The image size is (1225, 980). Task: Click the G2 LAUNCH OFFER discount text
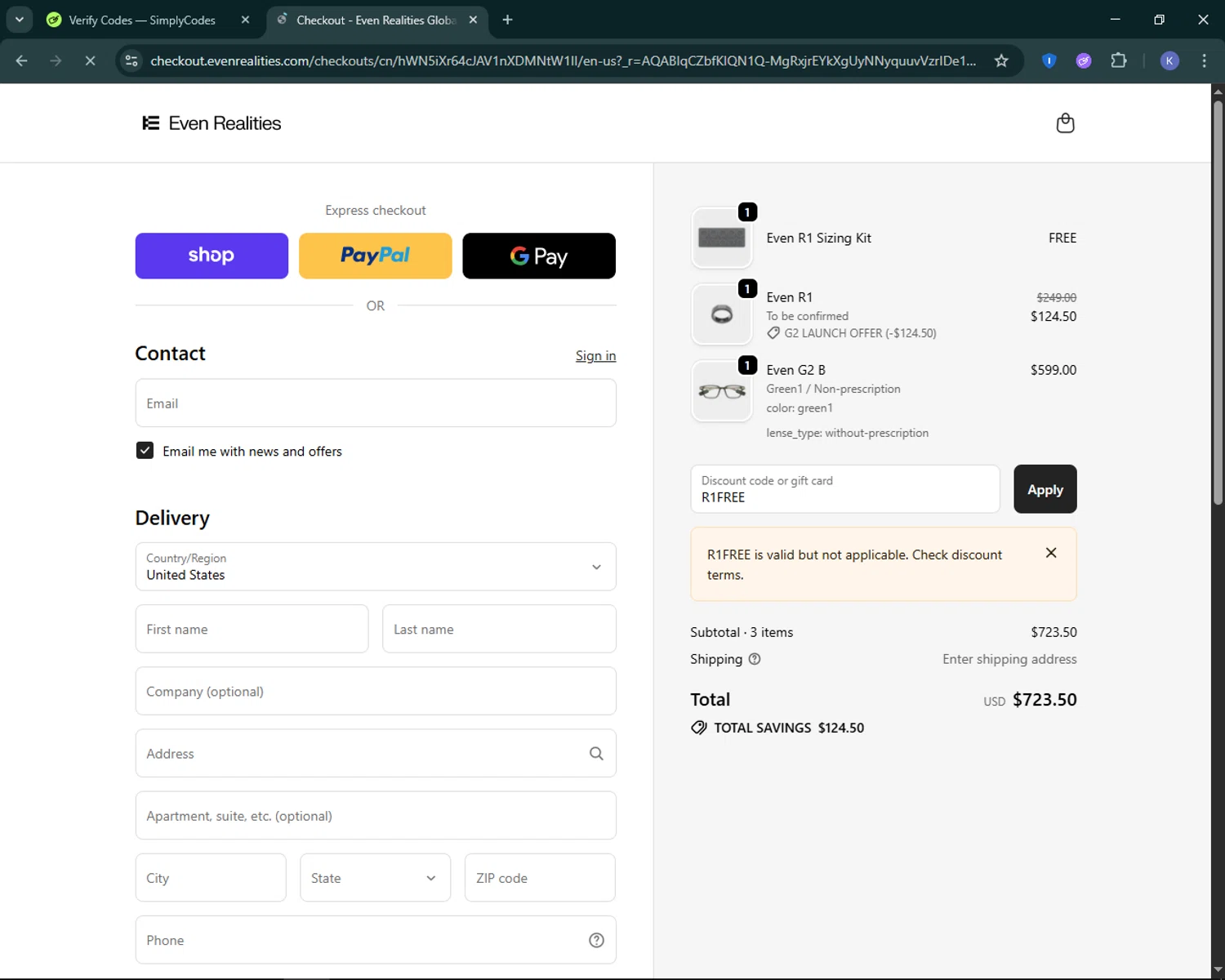pyautogui.click(x=860, y=333)
